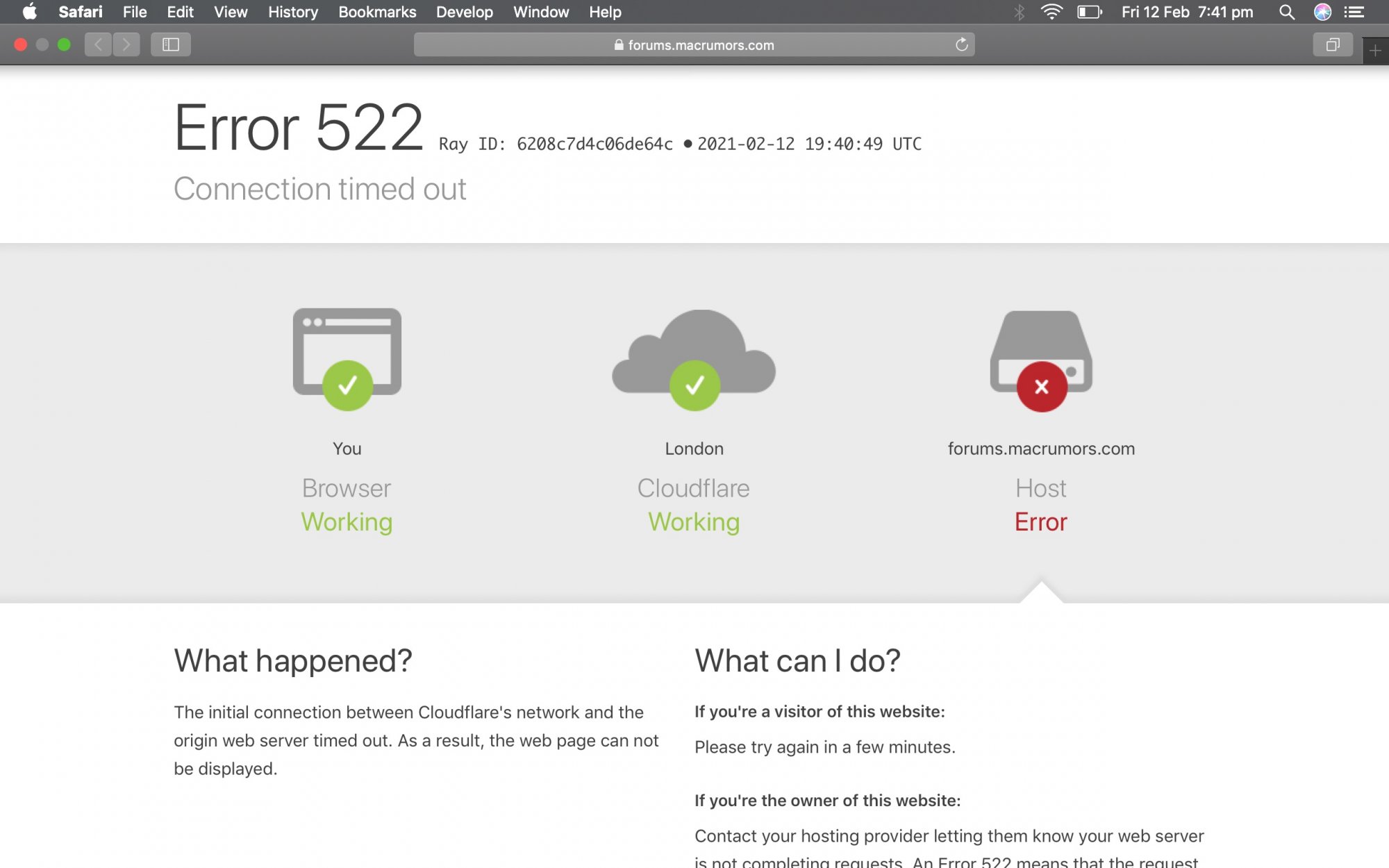Activate Siri from the menu bar

pyautogui.click(x=1322, y=12)
